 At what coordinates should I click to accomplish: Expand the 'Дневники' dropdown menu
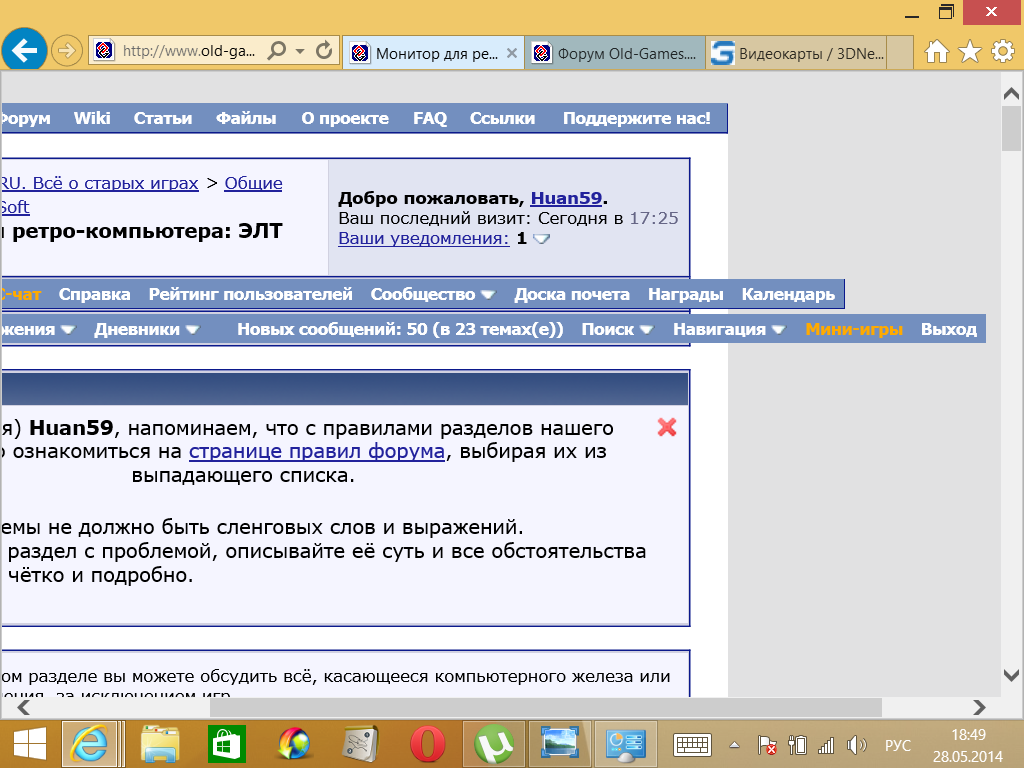click(146, 329)
